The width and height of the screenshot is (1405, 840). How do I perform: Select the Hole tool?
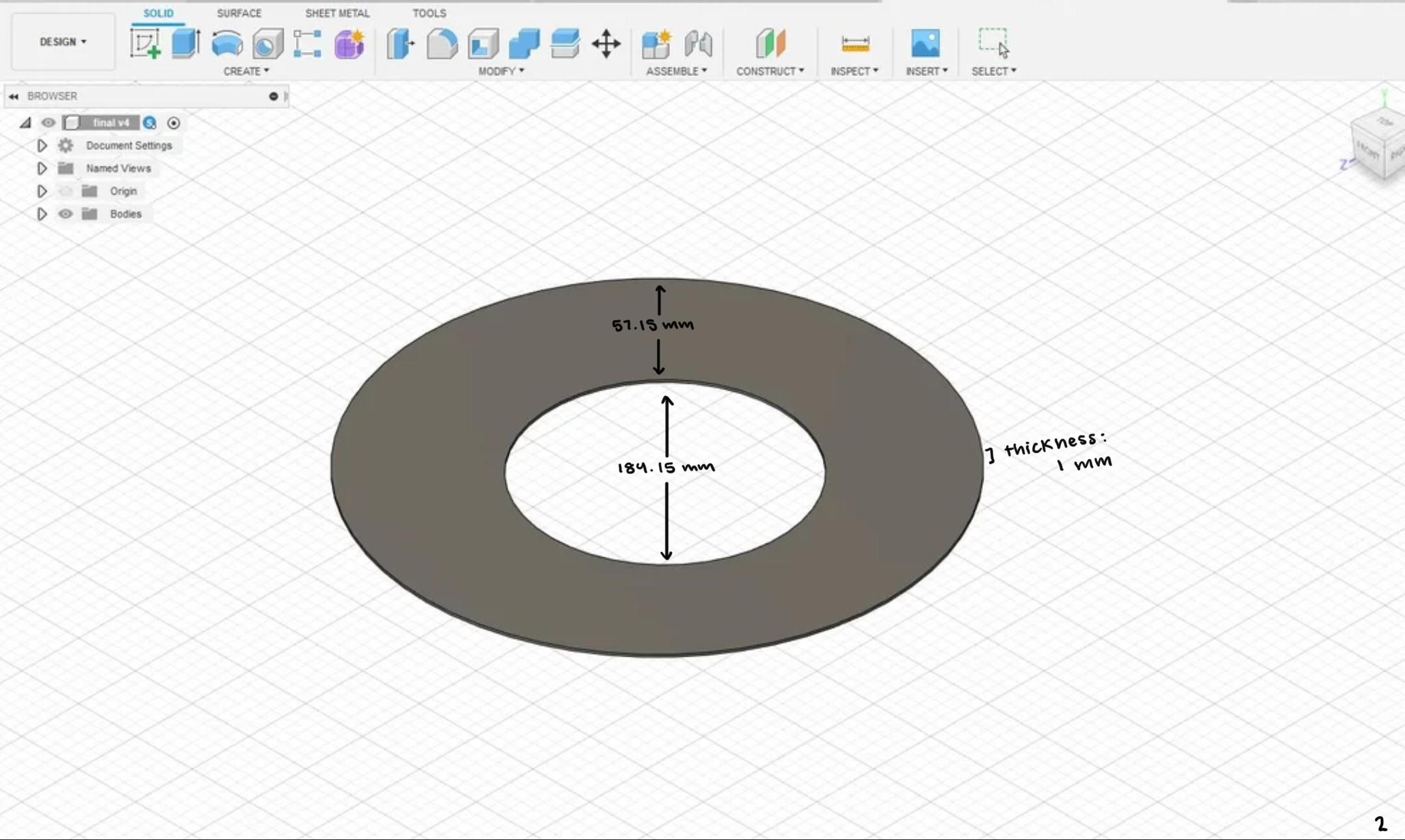tap(267, 44)
